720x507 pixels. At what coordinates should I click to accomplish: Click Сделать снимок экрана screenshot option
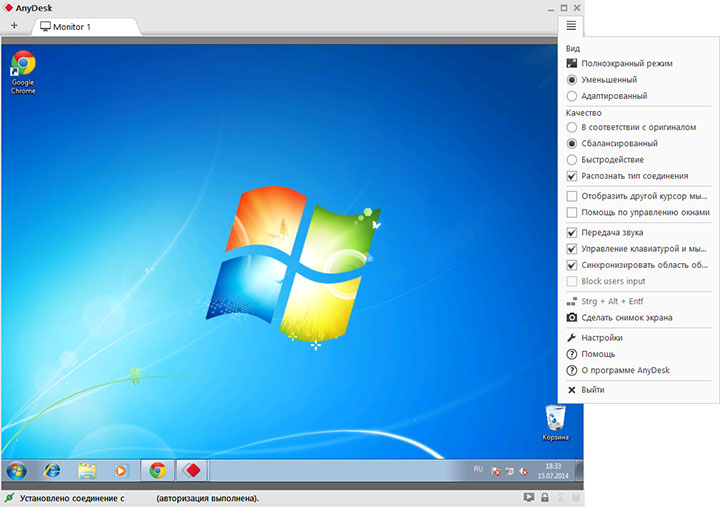tap(626, 317)
